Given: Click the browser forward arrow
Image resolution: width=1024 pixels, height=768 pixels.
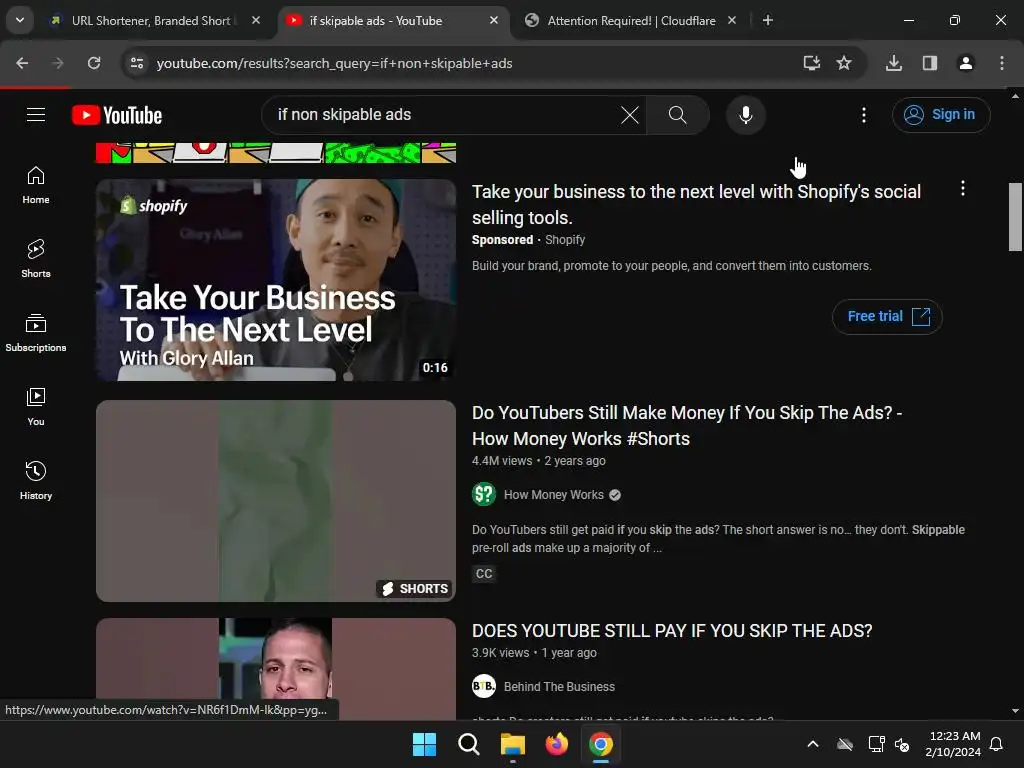Looking at the screenshot, I should tap(58, 63).
